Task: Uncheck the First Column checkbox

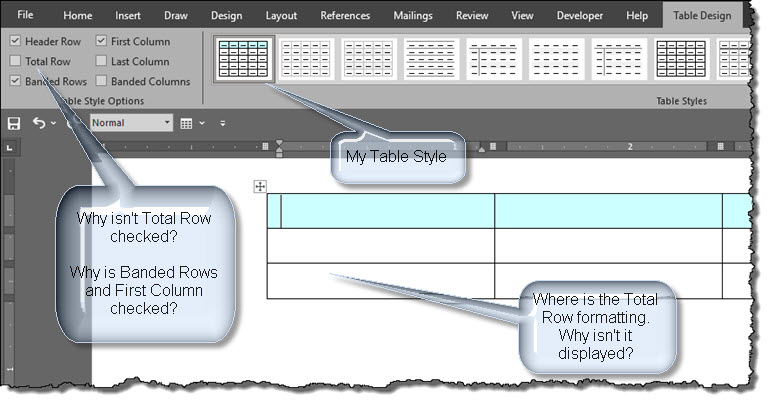Action: [101, 41]
